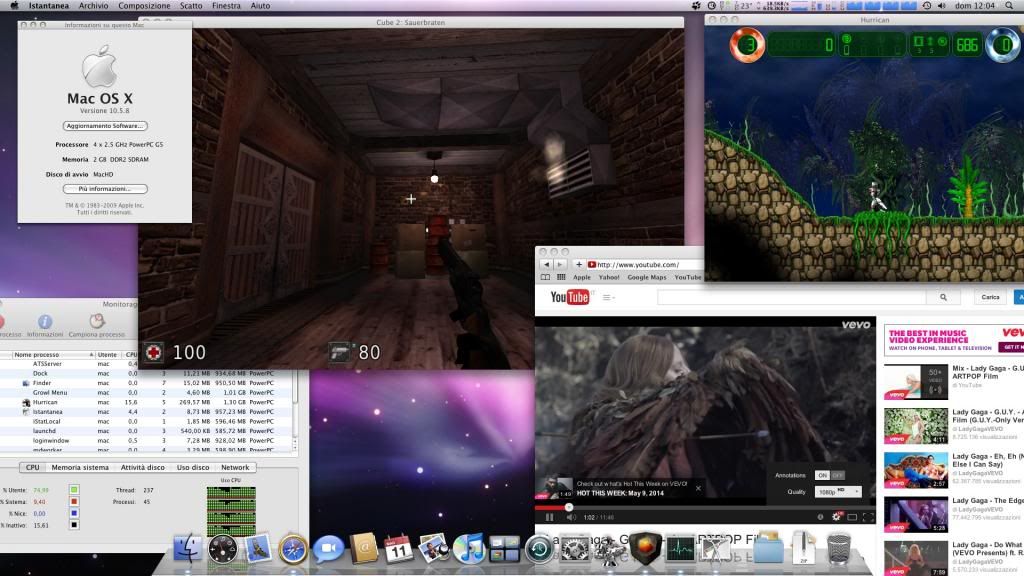Enter fullscreen on the YouTube player
This screenshot has width=1024, height=576.
click(x=868, y=517)
